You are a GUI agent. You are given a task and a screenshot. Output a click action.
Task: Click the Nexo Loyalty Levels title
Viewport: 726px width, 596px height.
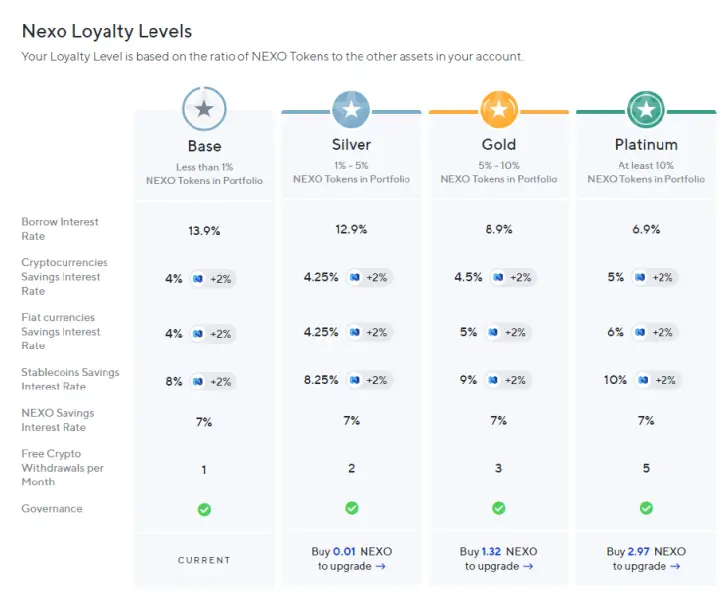click(x=107, y=31)
